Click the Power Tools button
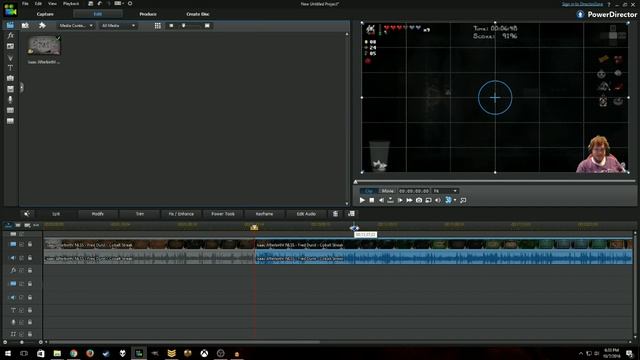640x360 pixels. (x=223, y=213)
